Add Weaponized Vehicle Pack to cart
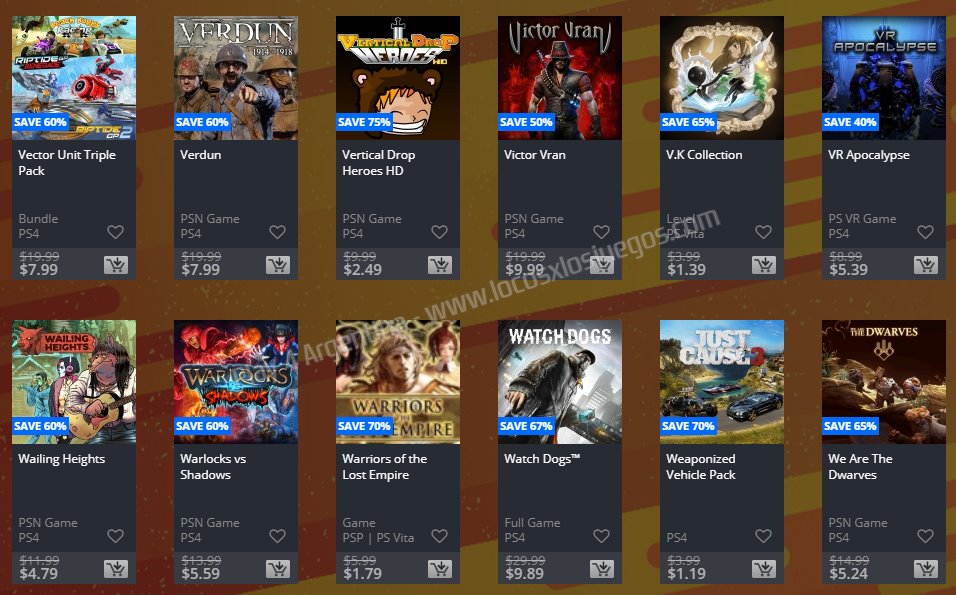 tap(763, 569)
